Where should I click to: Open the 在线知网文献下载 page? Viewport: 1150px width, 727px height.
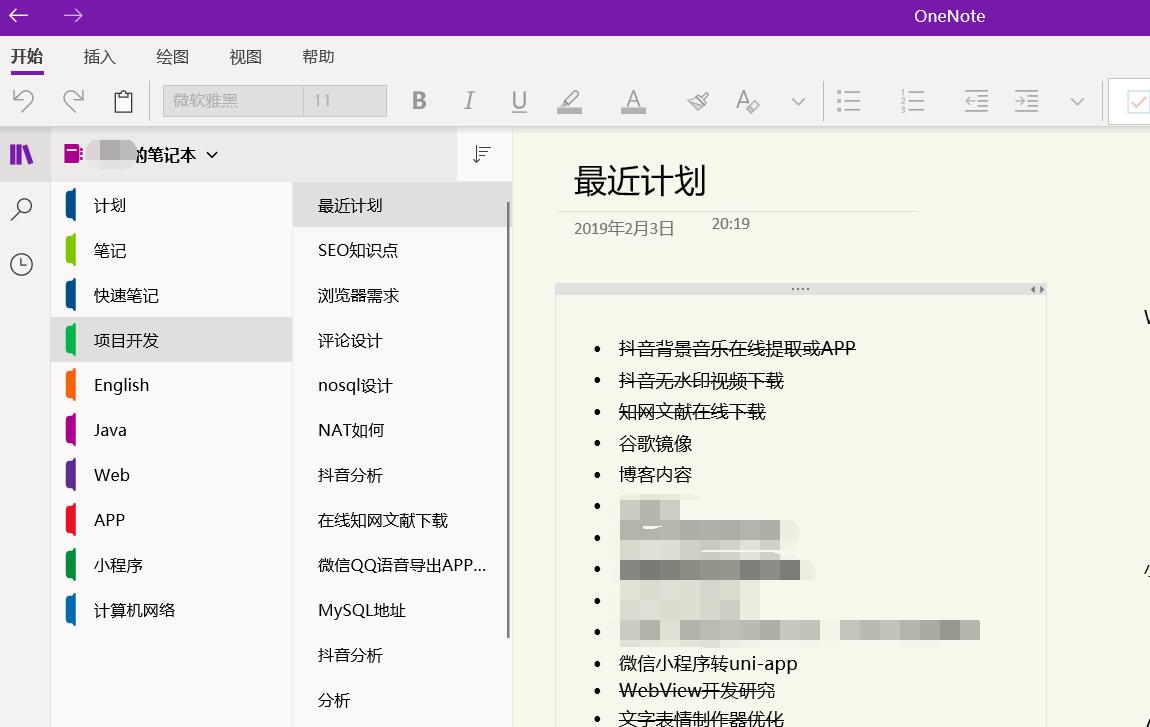[400, 520]
